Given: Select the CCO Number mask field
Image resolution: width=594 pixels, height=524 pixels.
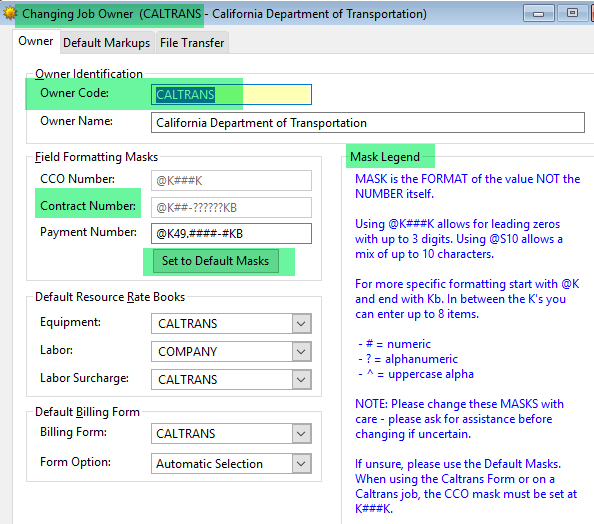Looking at the screenshot, I should click(x=231, y=180).
